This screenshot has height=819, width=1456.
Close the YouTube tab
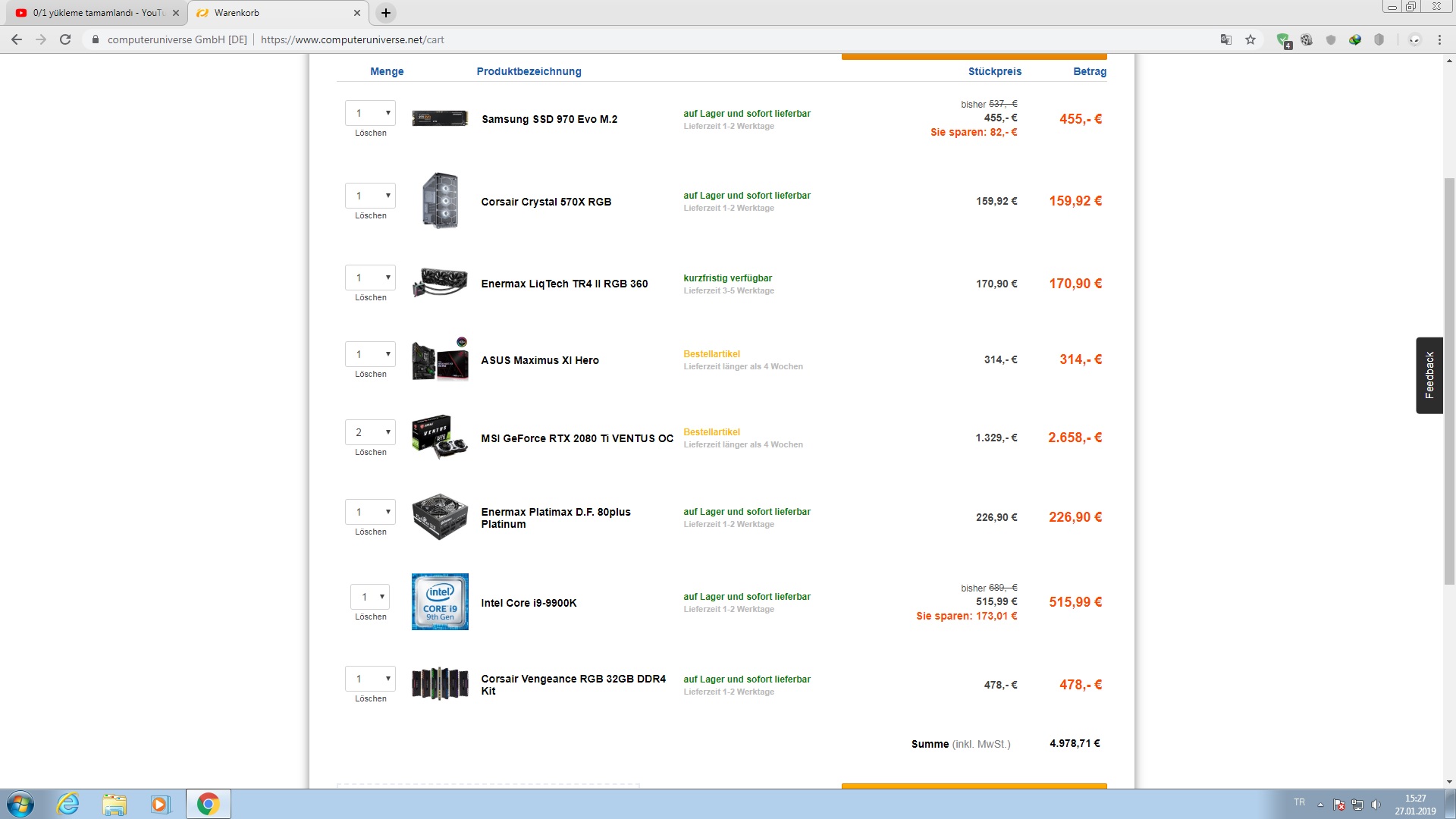175,13
